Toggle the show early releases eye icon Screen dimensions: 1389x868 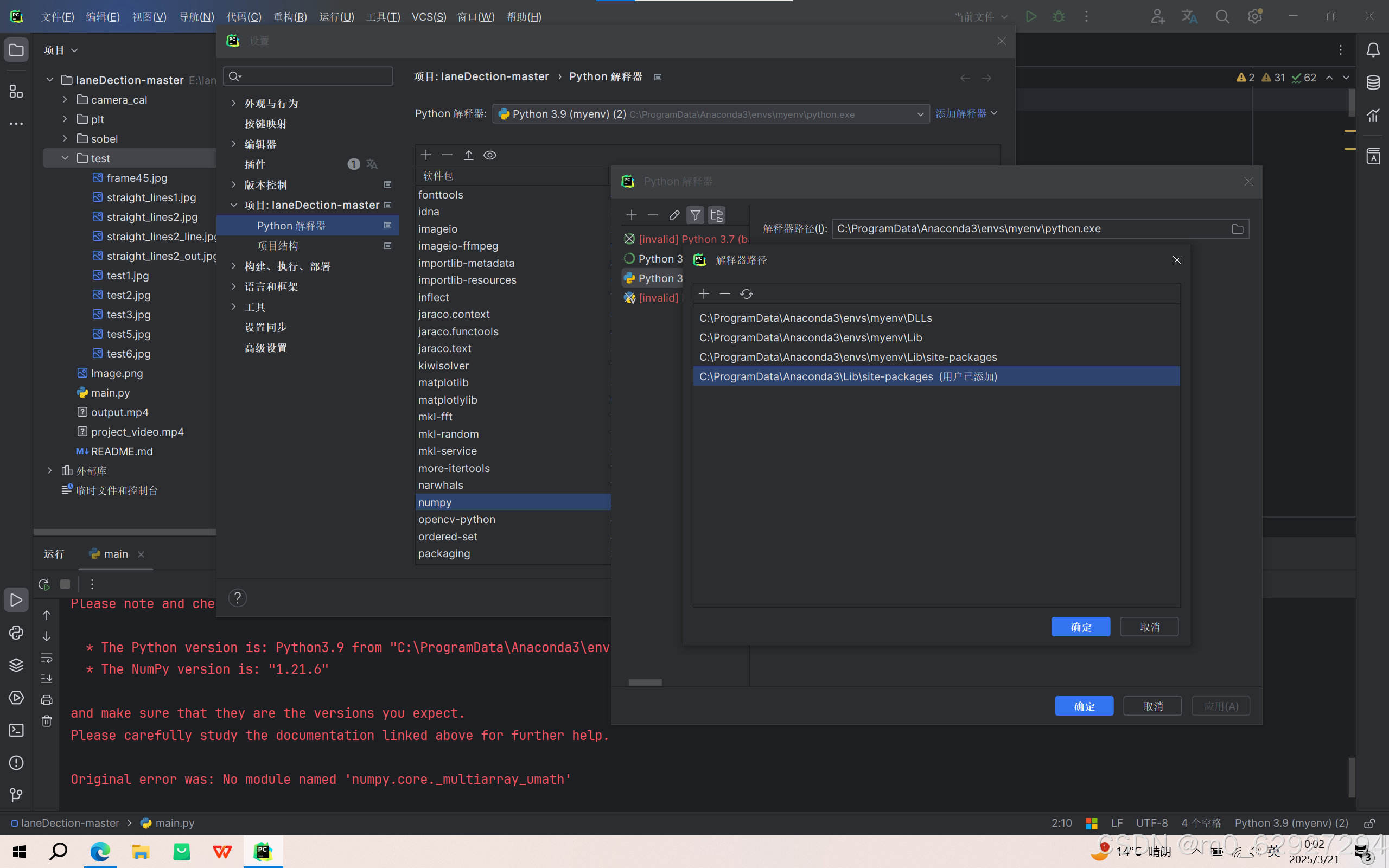click(489, 155)
